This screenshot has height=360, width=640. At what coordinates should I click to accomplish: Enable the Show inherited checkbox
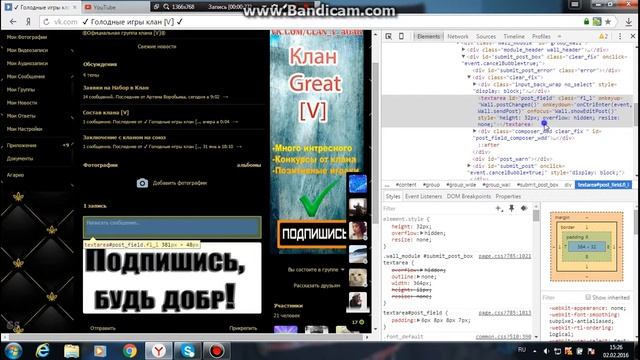point(588,297)
